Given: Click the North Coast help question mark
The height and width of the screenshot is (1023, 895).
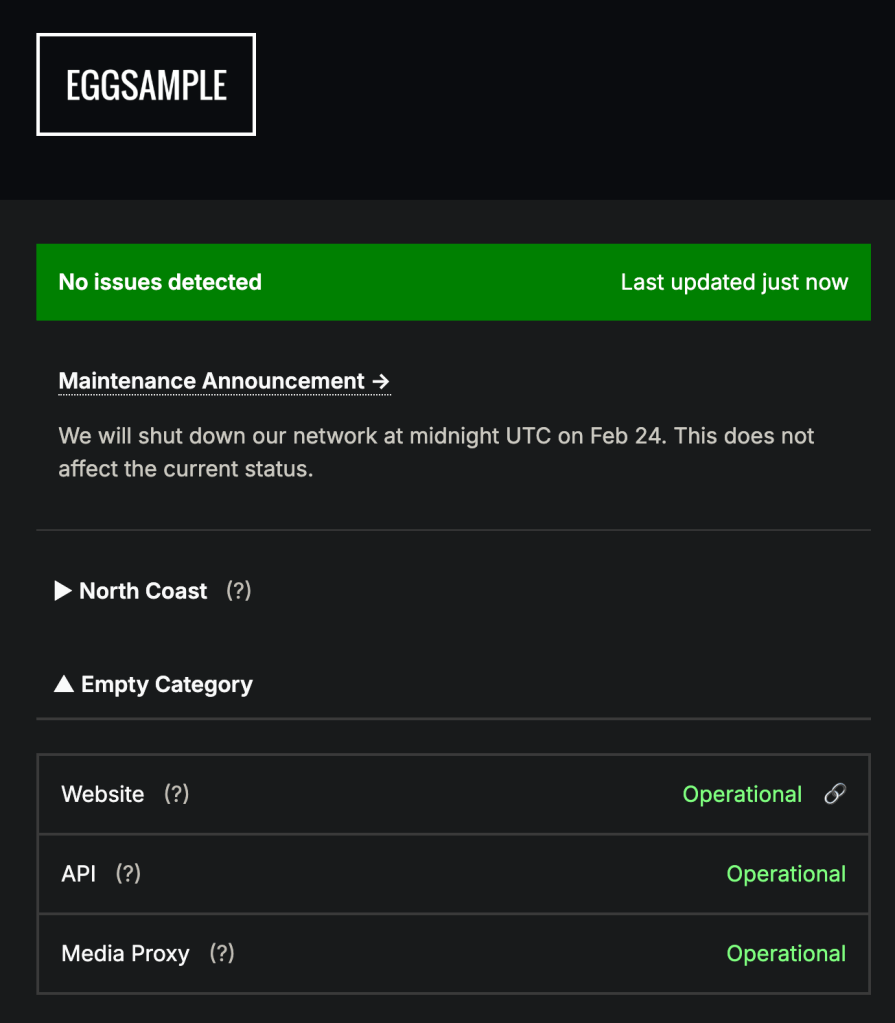Looking at the screenshot, I should [x=238, y=591].
